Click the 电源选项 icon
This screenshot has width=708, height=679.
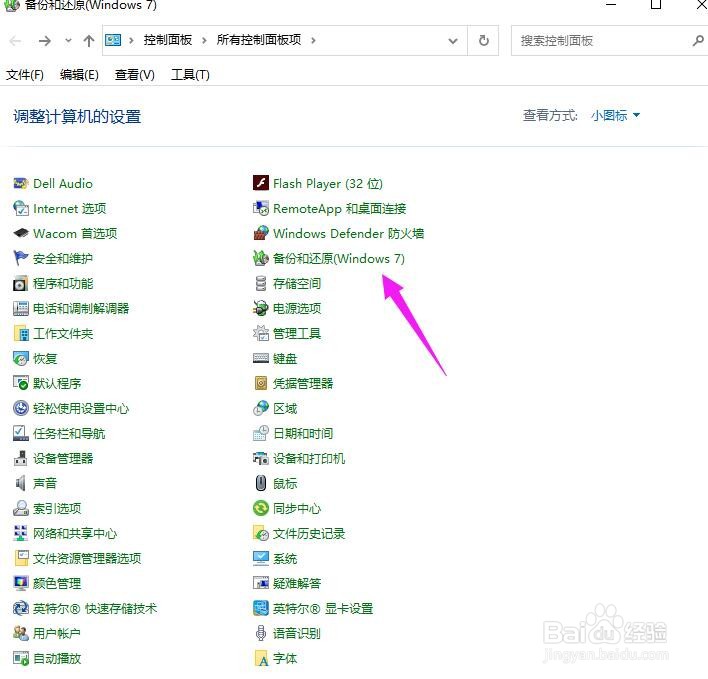[x=261, y=308]
